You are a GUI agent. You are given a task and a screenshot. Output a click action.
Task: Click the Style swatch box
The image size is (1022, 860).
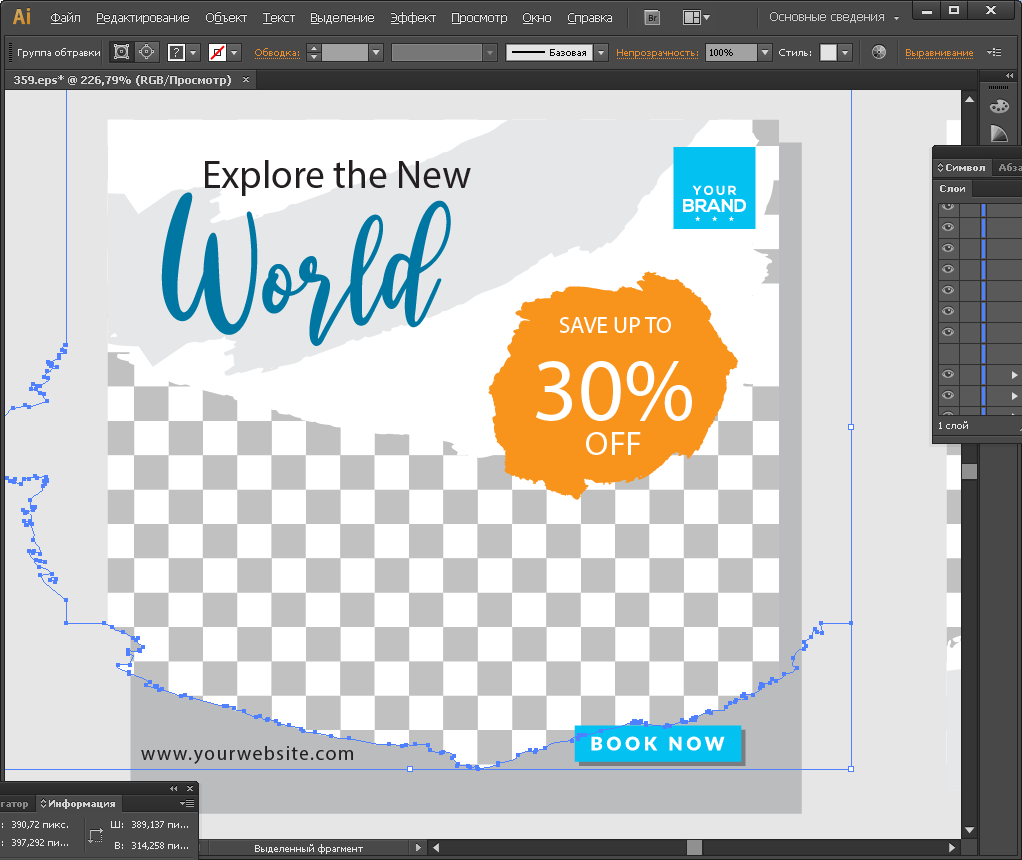point(828,52)
